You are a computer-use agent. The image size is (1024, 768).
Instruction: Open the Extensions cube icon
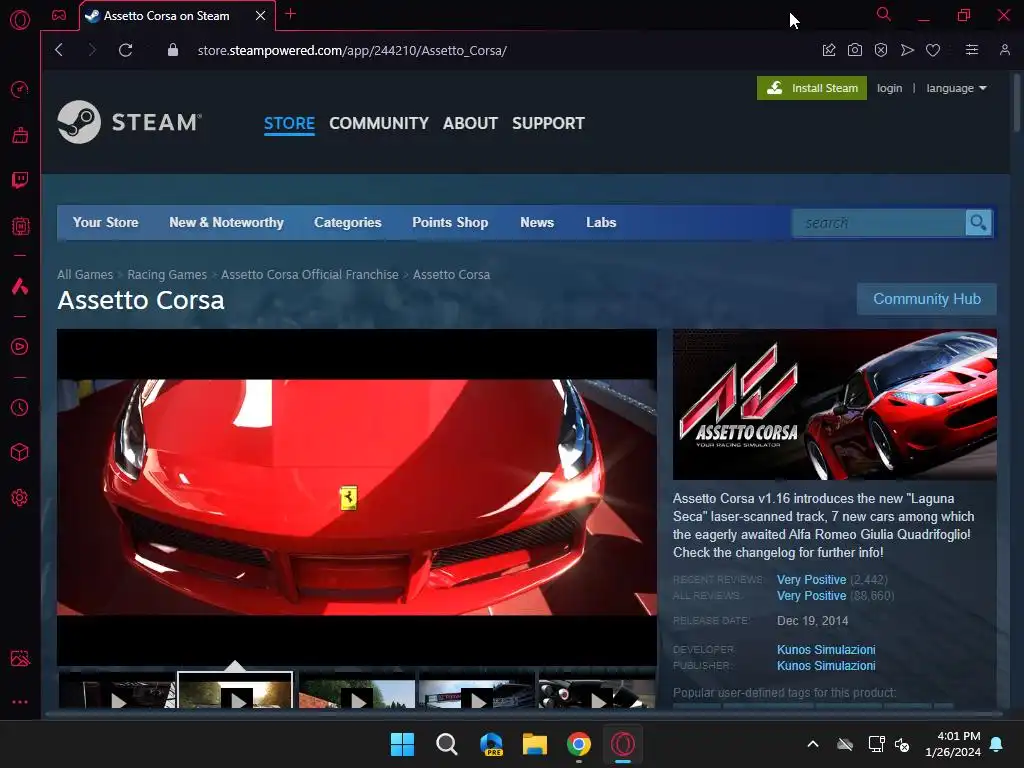point(20,453)
